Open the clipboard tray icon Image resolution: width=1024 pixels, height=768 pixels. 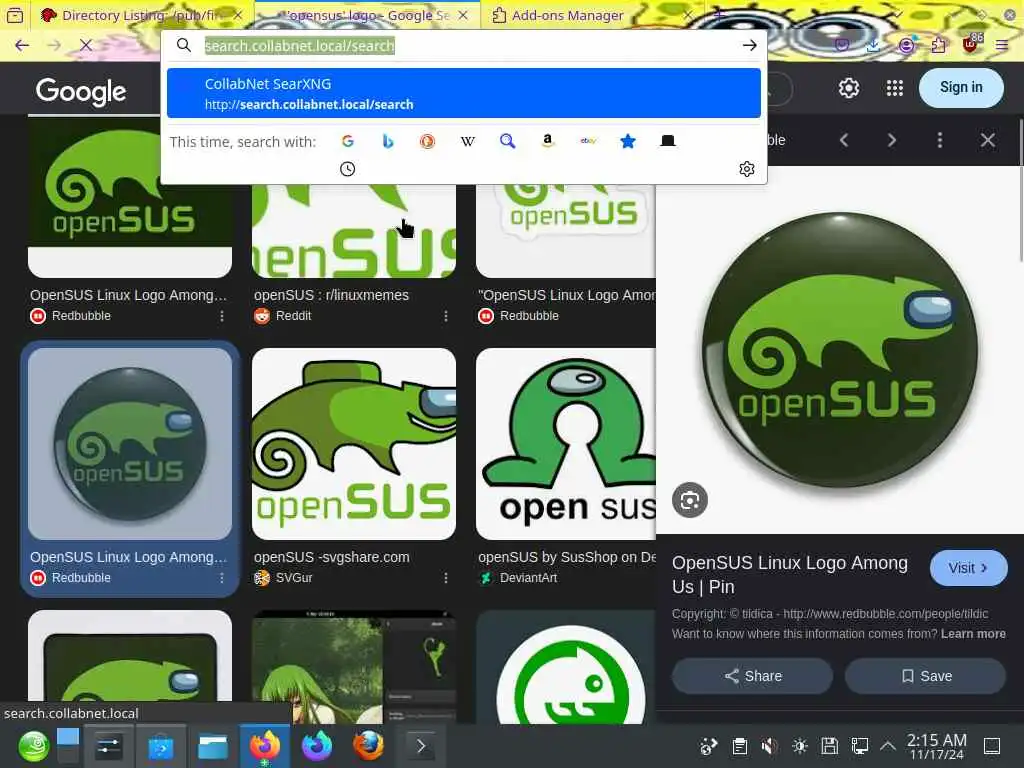pyautogui.click(x=739, y=746)
